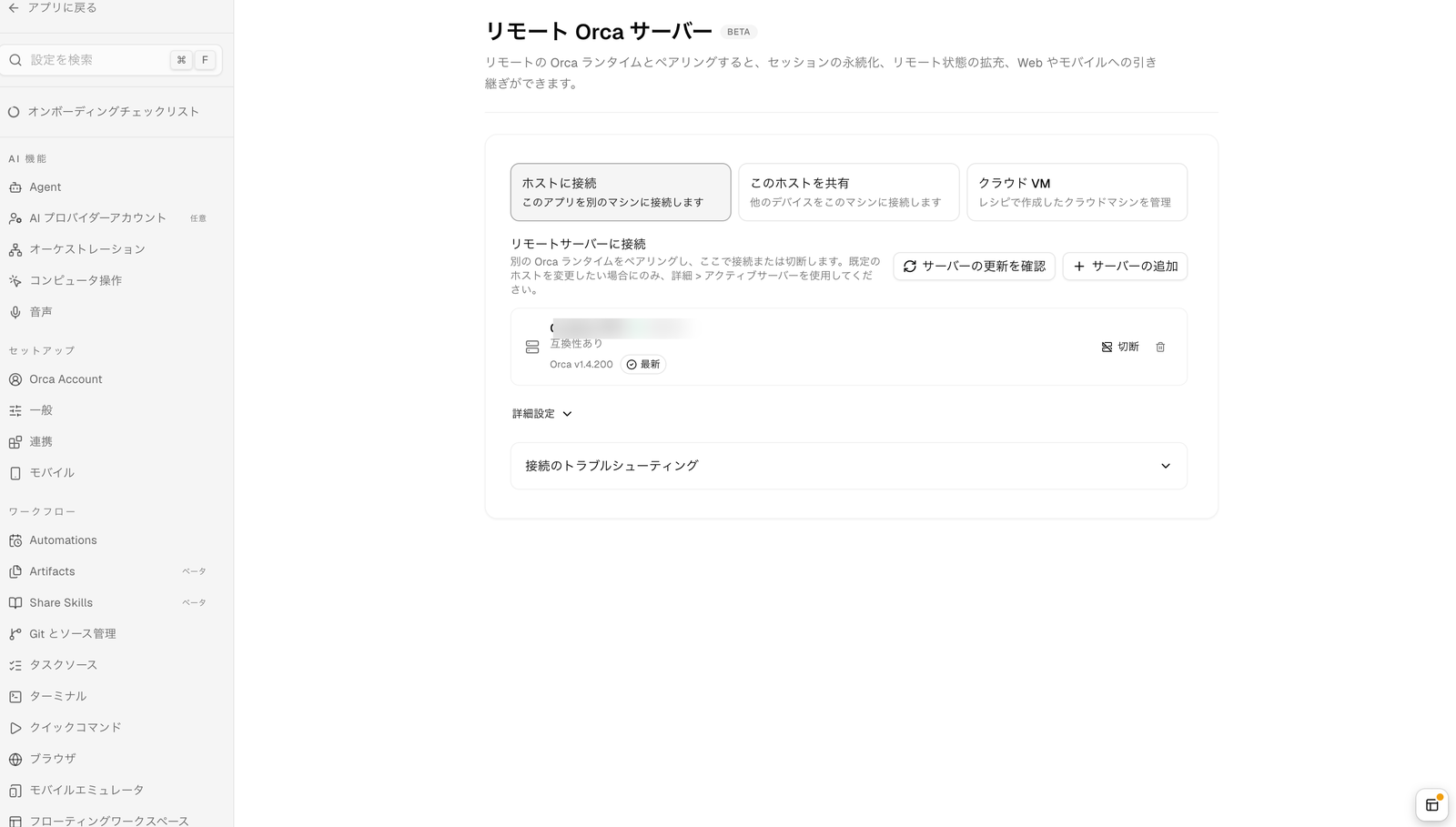Open Git とソース管理 branch icon
Screen dimensions: 1456x827
point(15,634)
